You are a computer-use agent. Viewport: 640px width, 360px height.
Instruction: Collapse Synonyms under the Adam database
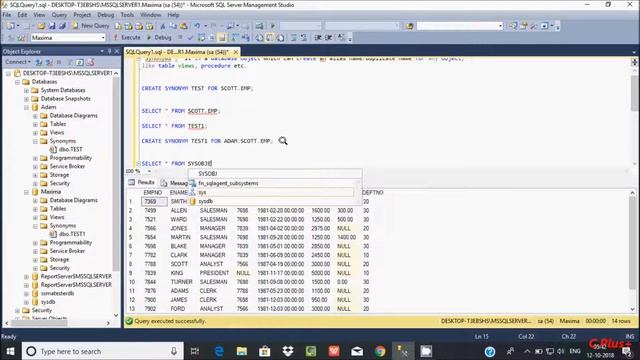pos(35,141)
